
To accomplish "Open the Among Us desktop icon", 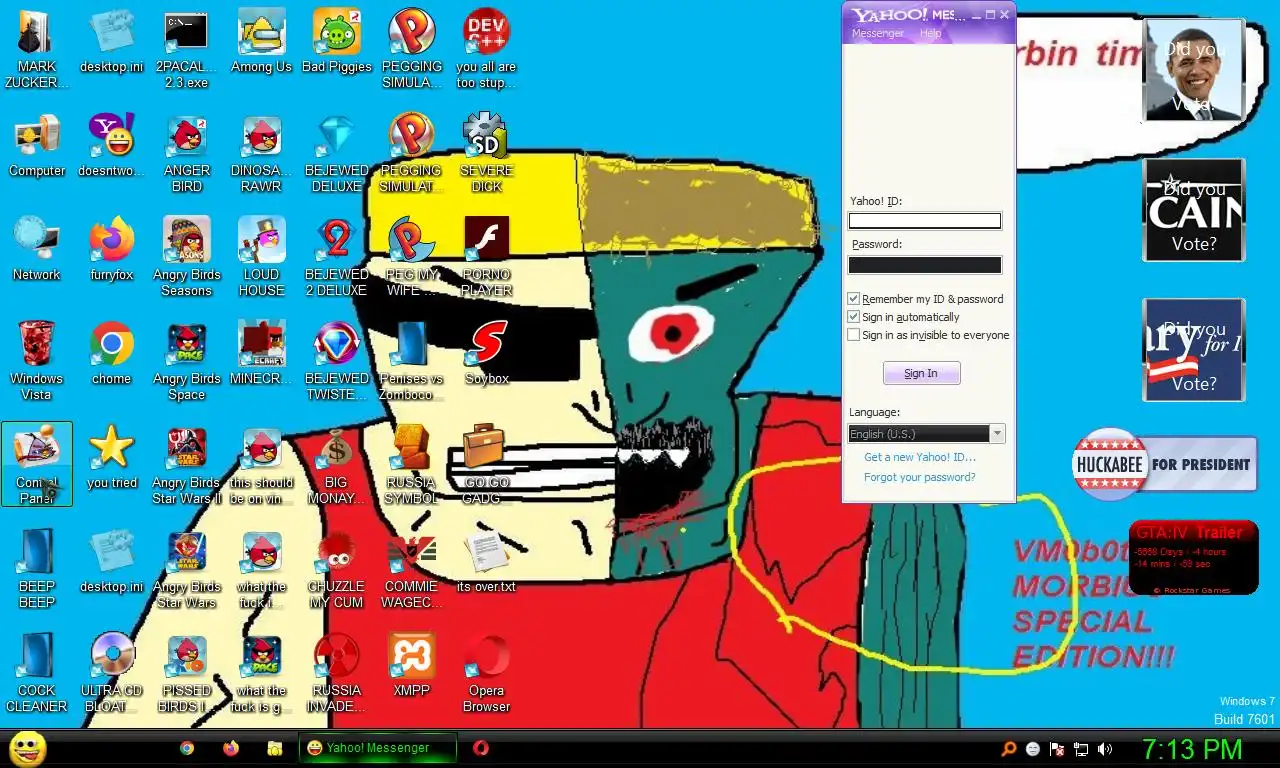I will pyautogui.click(x=261, y=42).
